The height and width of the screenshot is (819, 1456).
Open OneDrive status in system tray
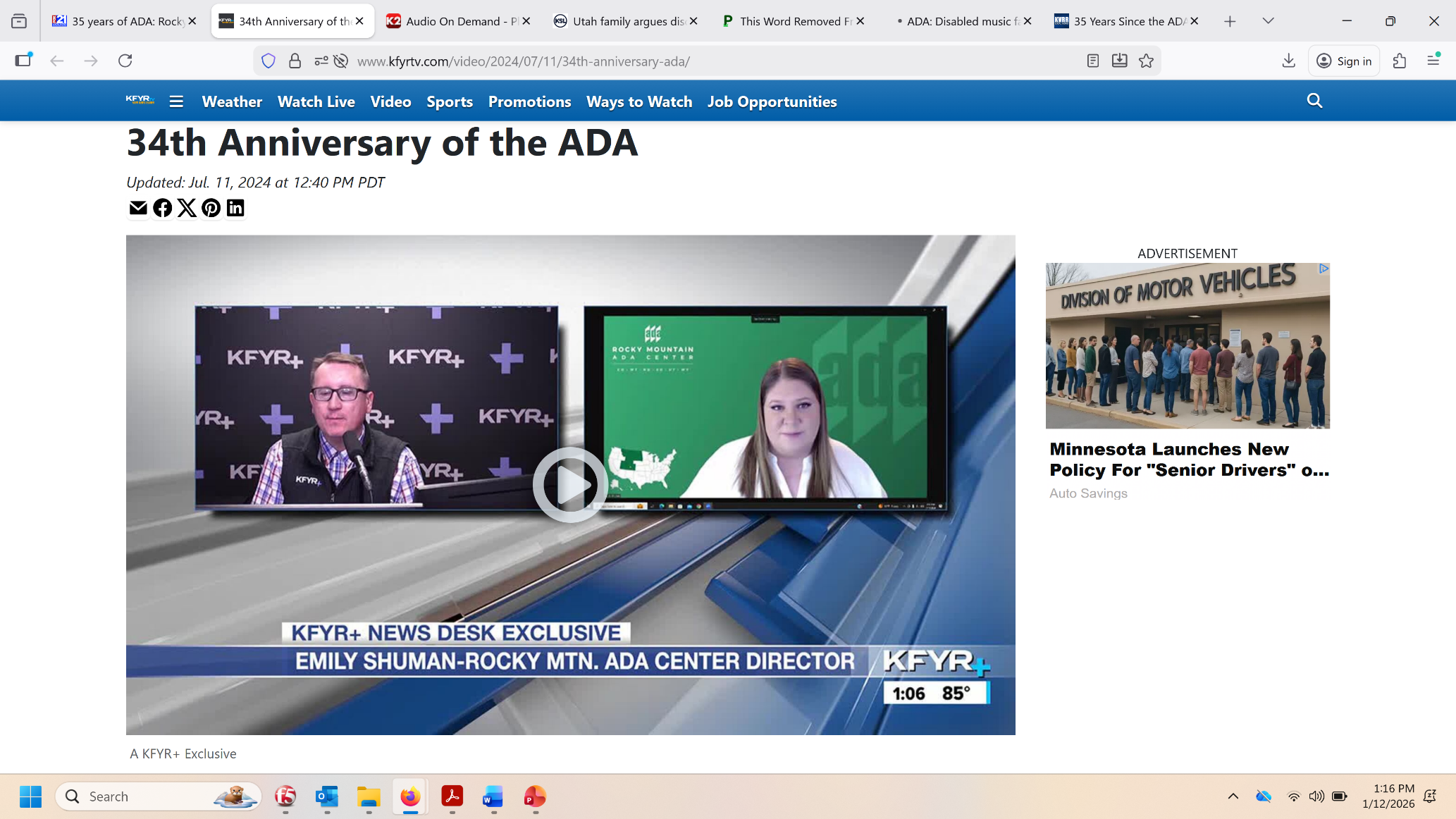1264,796
